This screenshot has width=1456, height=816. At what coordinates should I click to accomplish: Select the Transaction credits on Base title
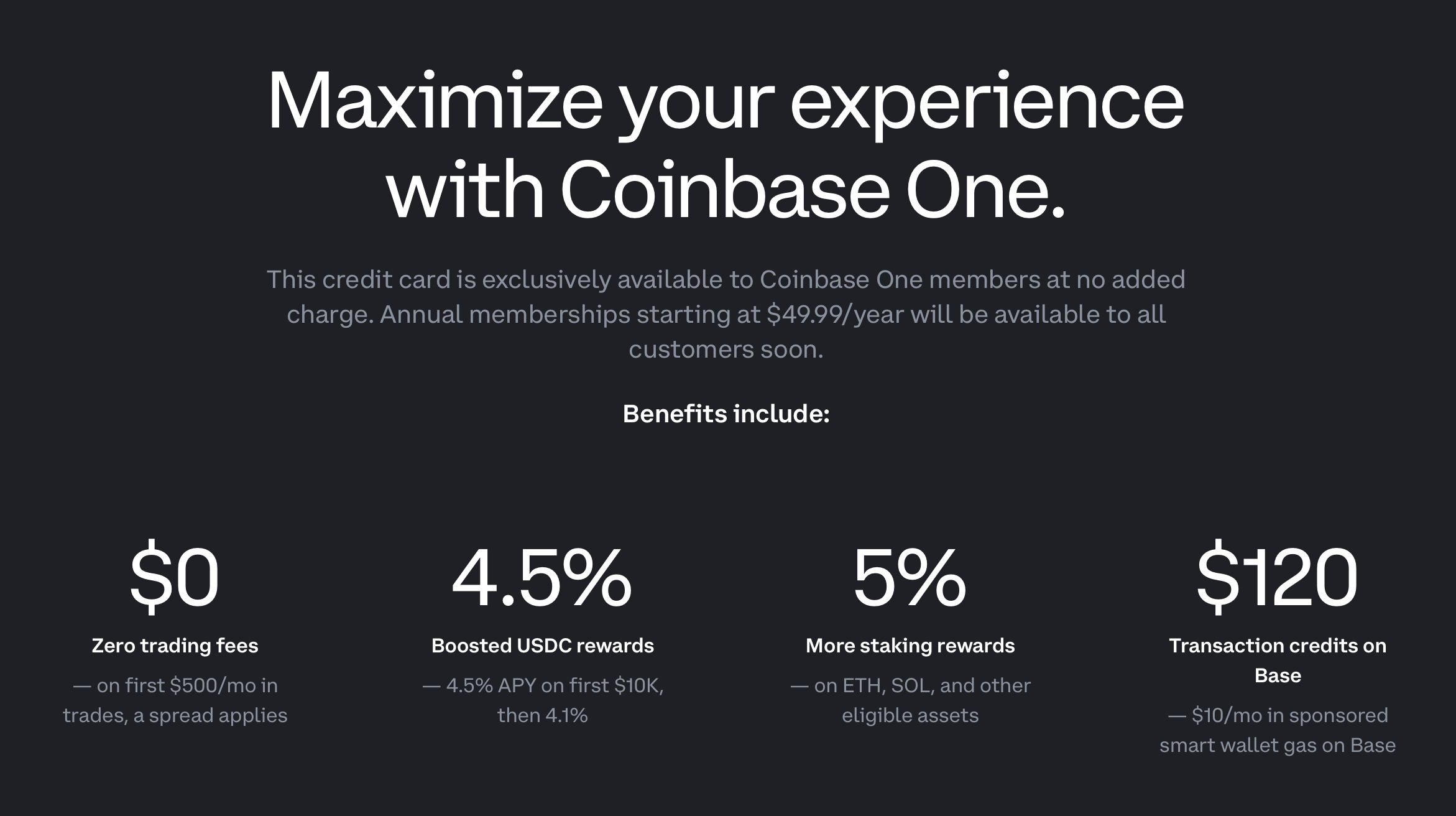point(1278,661)
